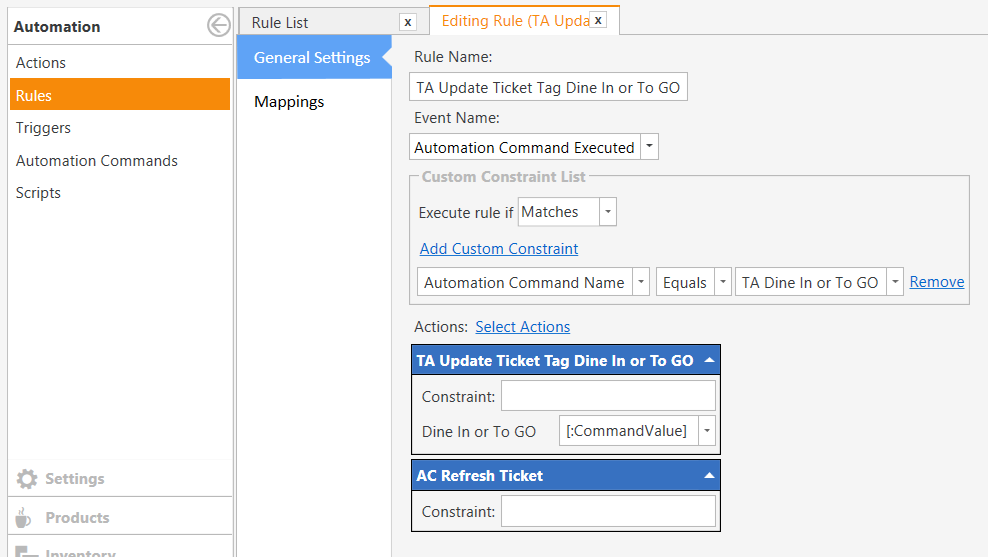Screen dimensions: 988x557
Task: Open the Dine In or To GO CommandValue dropdown
Action: click(x=707, y=431)
